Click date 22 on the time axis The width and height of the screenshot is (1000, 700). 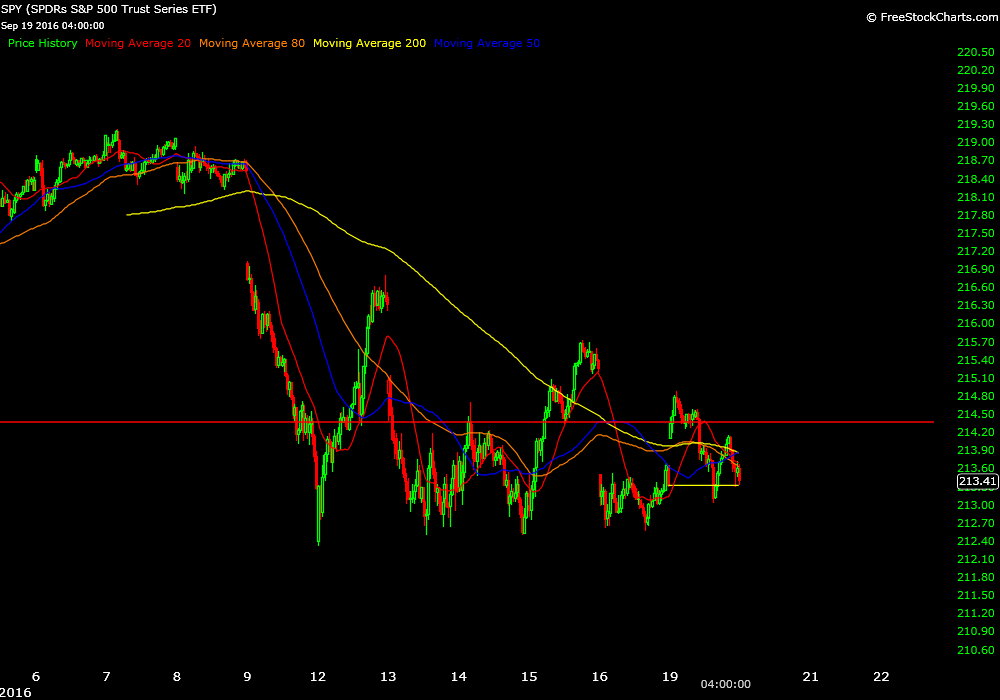(881, 675)
